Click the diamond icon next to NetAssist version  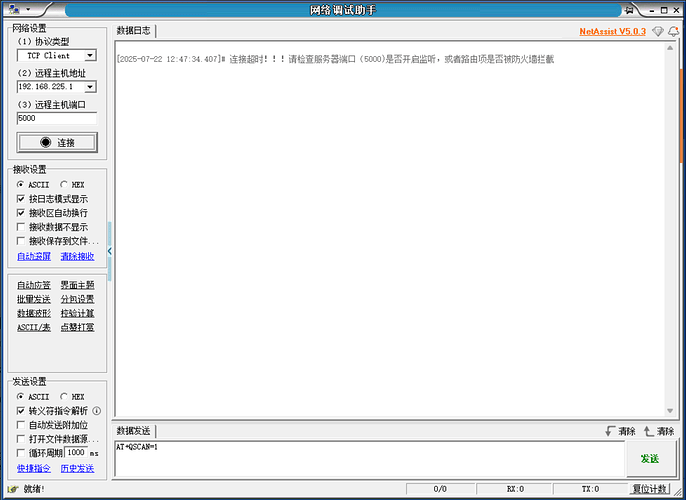pos(658,31)
